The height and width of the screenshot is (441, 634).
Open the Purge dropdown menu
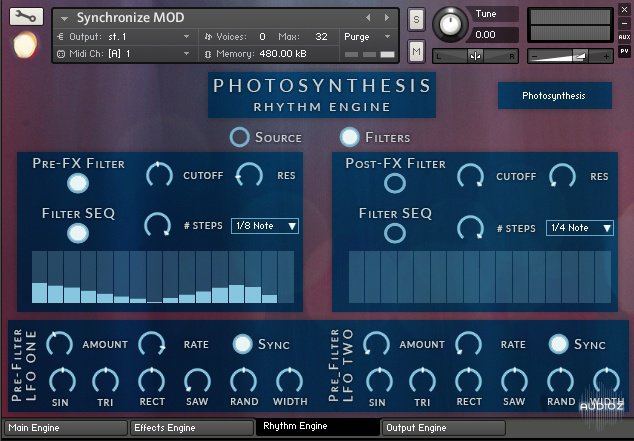coord(368,37)
